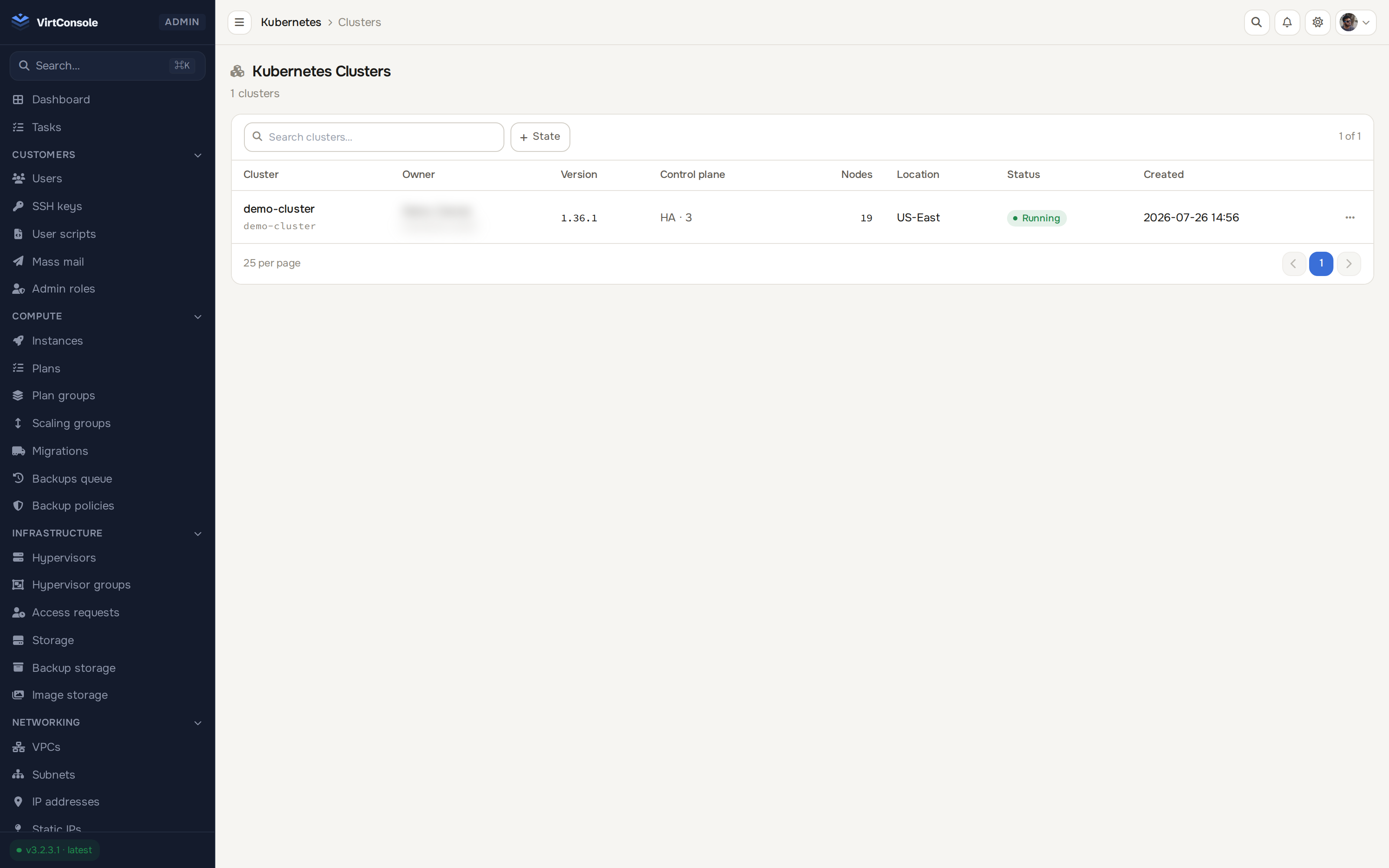Open global search magnifier in top bar
Image resolution: width=1389 pixels, height=868 pixels.
click(1257, 23)
